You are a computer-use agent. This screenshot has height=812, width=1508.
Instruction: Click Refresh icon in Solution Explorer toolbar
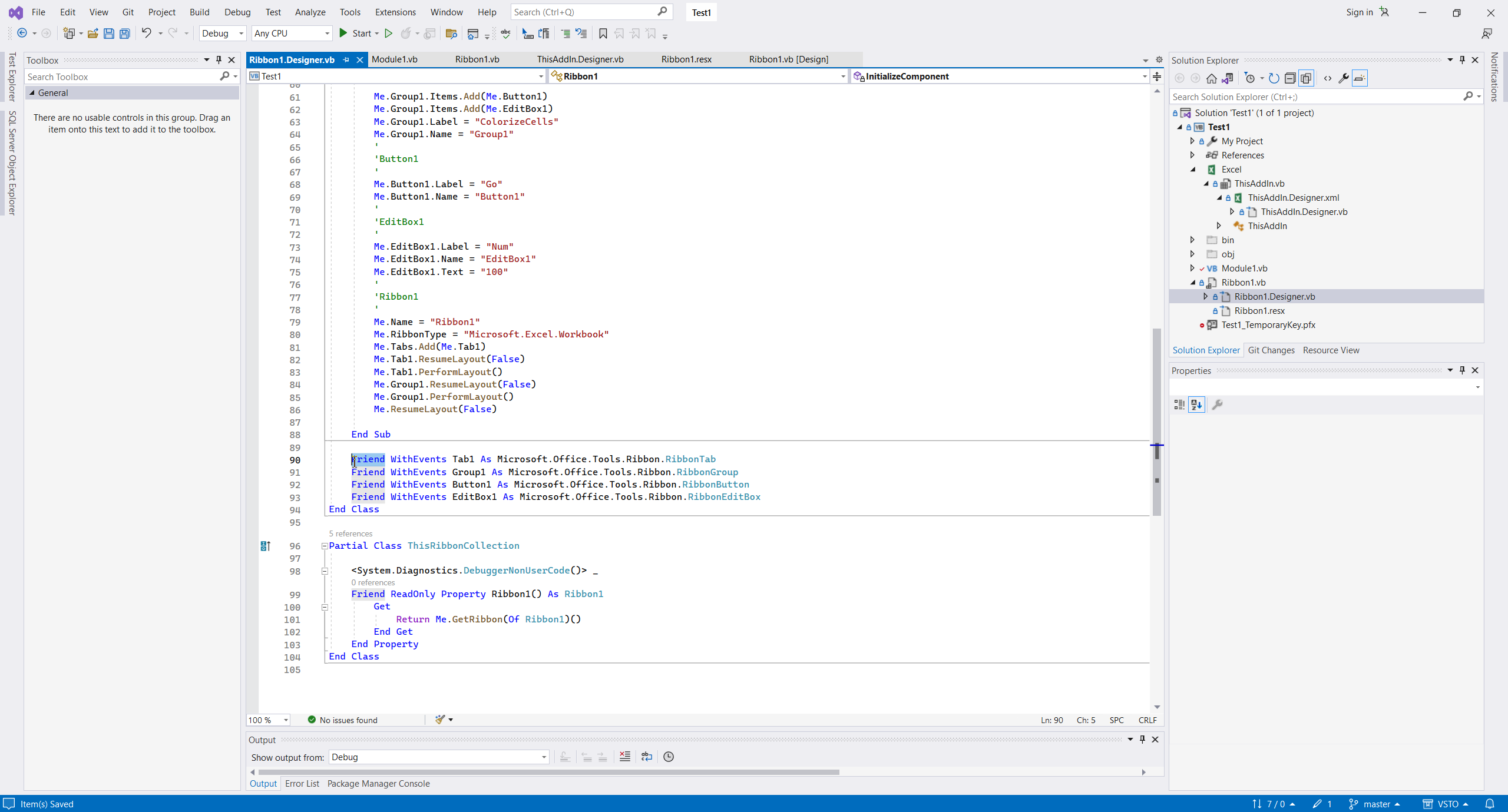[x=1274, y=78]
